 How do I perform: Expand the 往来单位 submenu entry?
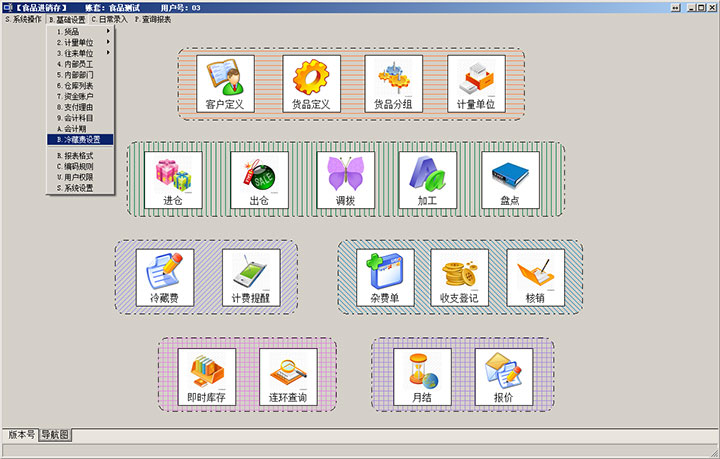(x=80, y=53)
